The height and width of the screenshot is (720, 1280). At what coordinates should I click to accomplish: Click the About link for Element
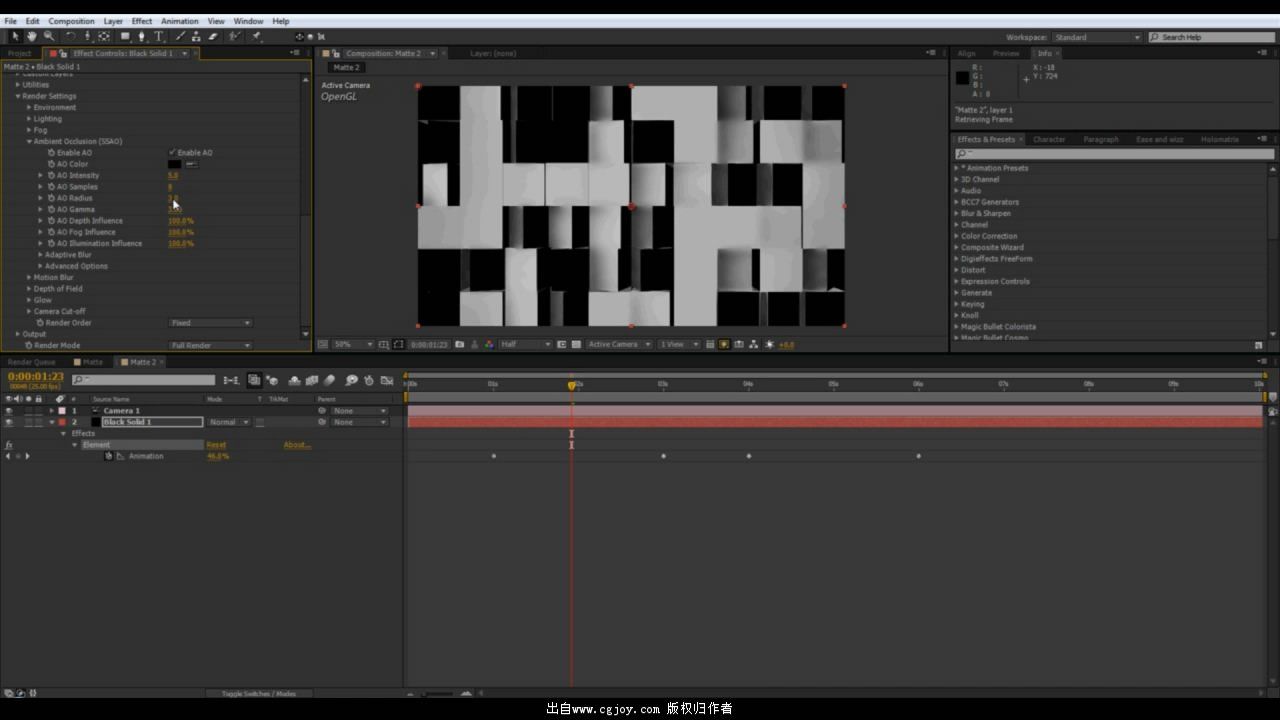pos(297,445)
